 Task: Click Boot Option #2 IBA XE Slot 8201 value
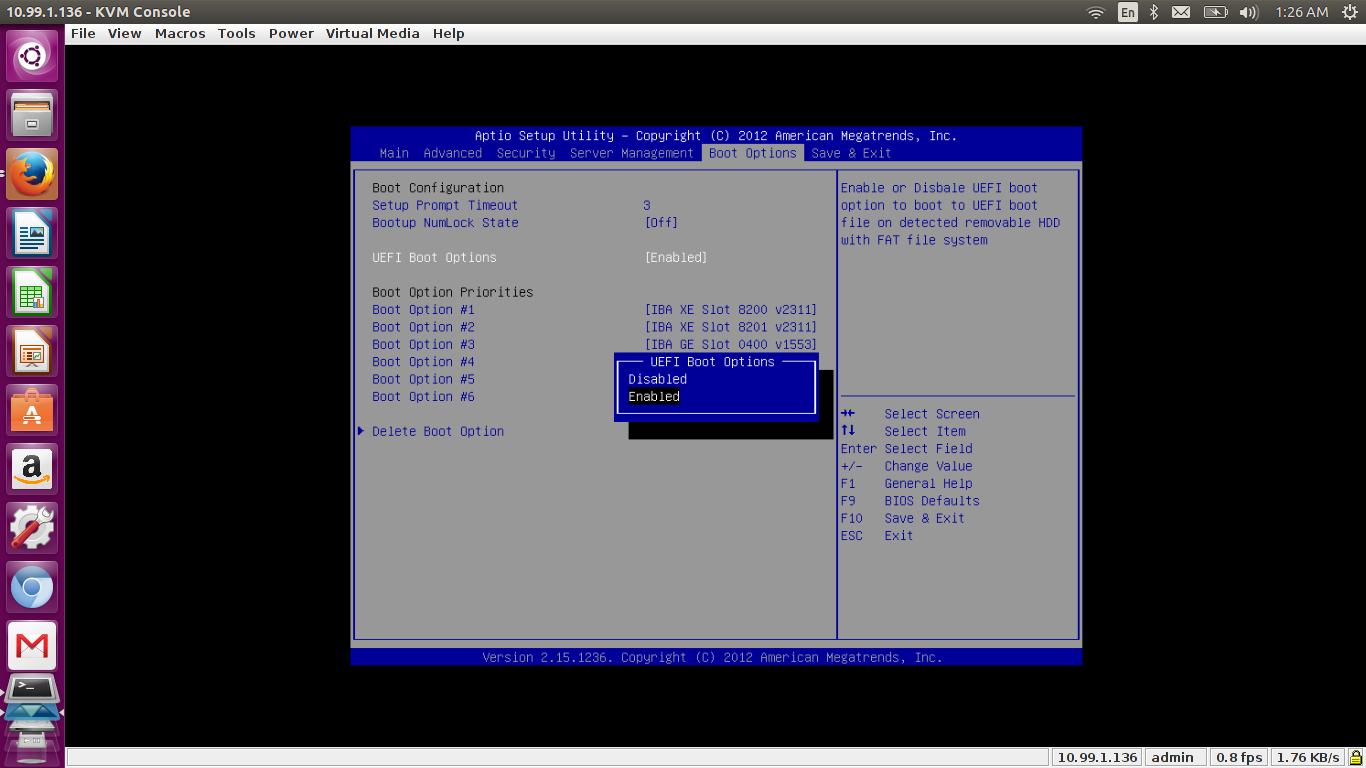[731, 327]
